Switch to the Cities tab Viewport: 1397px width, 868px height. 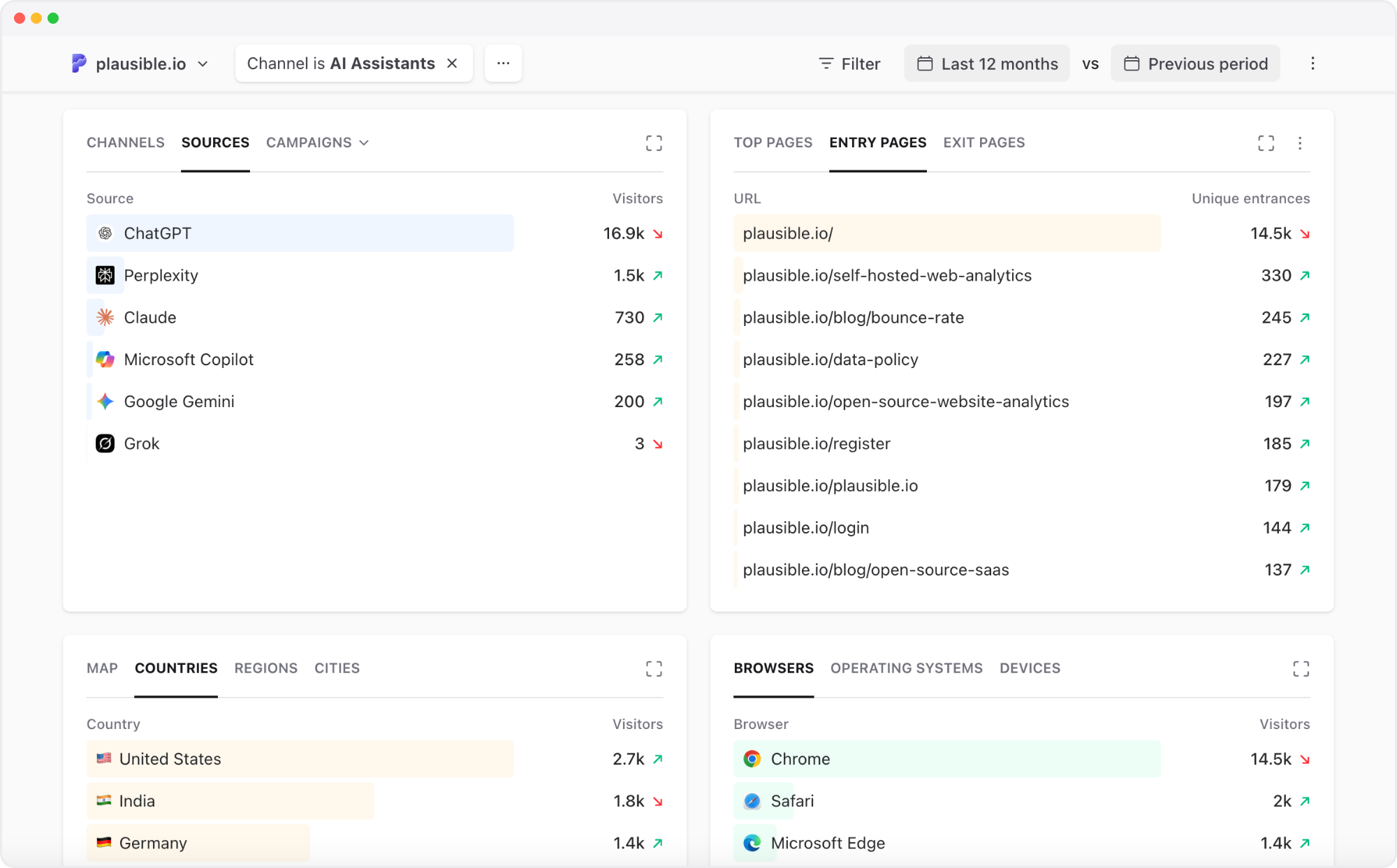point(337,668)
